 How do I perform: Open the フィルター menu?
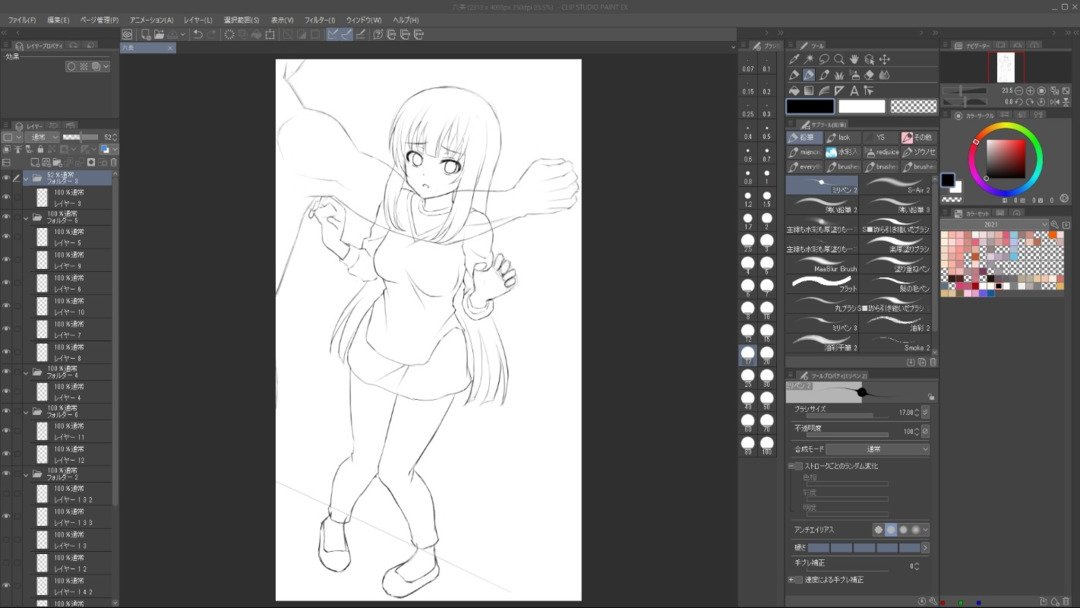tap(320, 20)
